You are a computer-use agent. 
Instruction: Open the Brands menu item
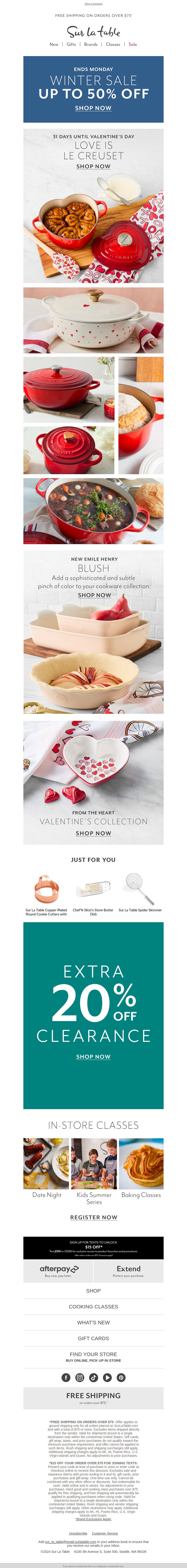91,44
